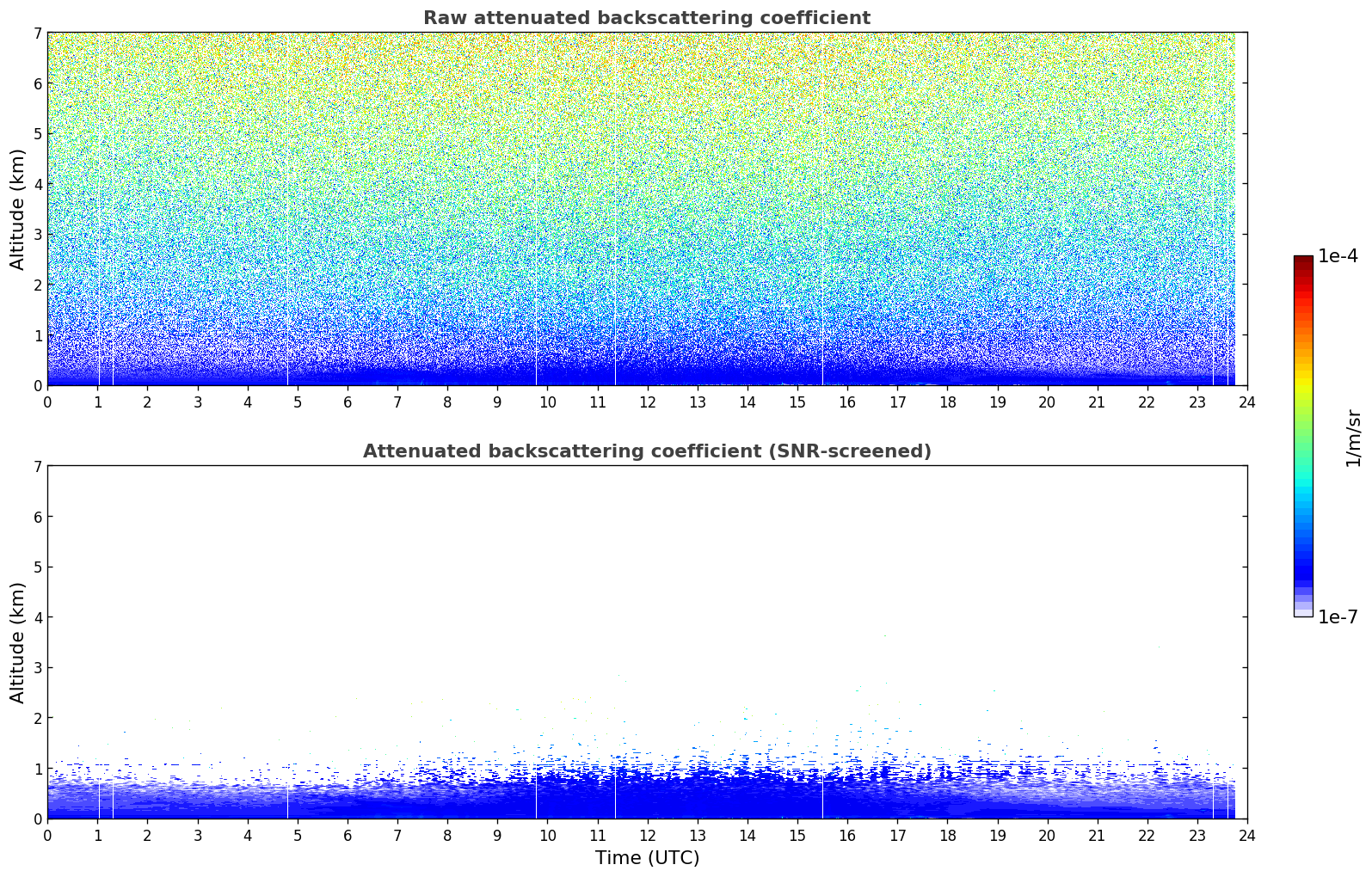Viewport: 1372px width, 877px height.
Task: Click the 3 km tick on SNR-screened plot
Action: click(x=37, y=668)
